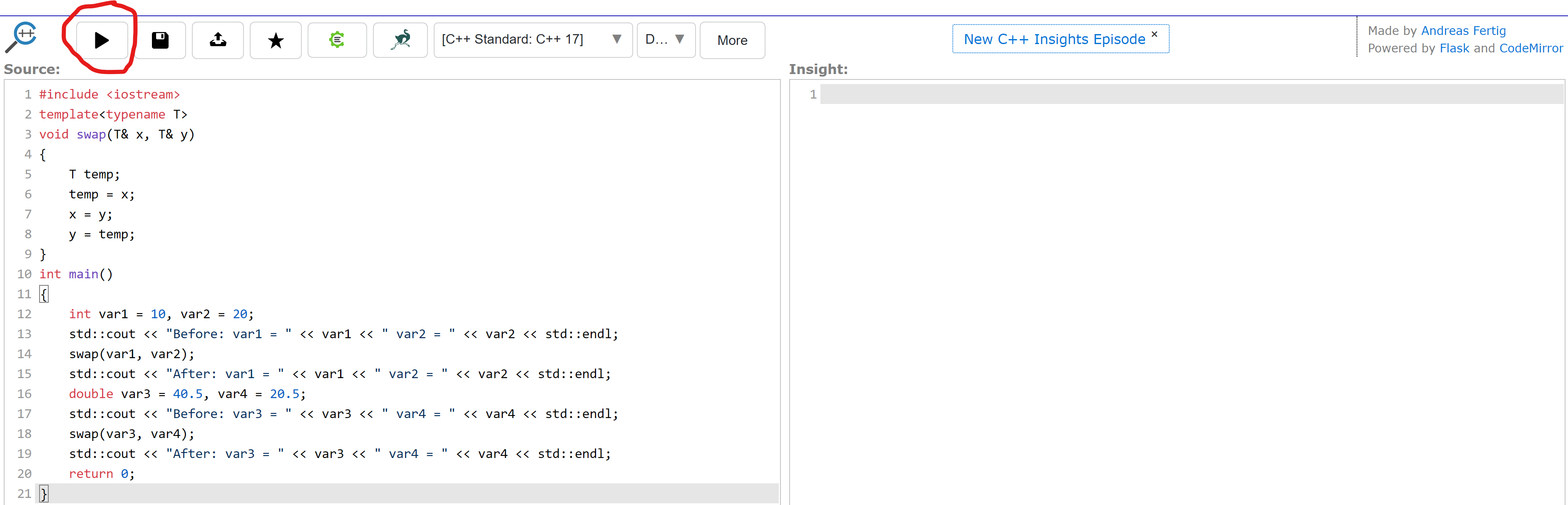1568x505 pixels.
Task: Run C++ Insights with the play button
Action: click(x=102, y=40)
